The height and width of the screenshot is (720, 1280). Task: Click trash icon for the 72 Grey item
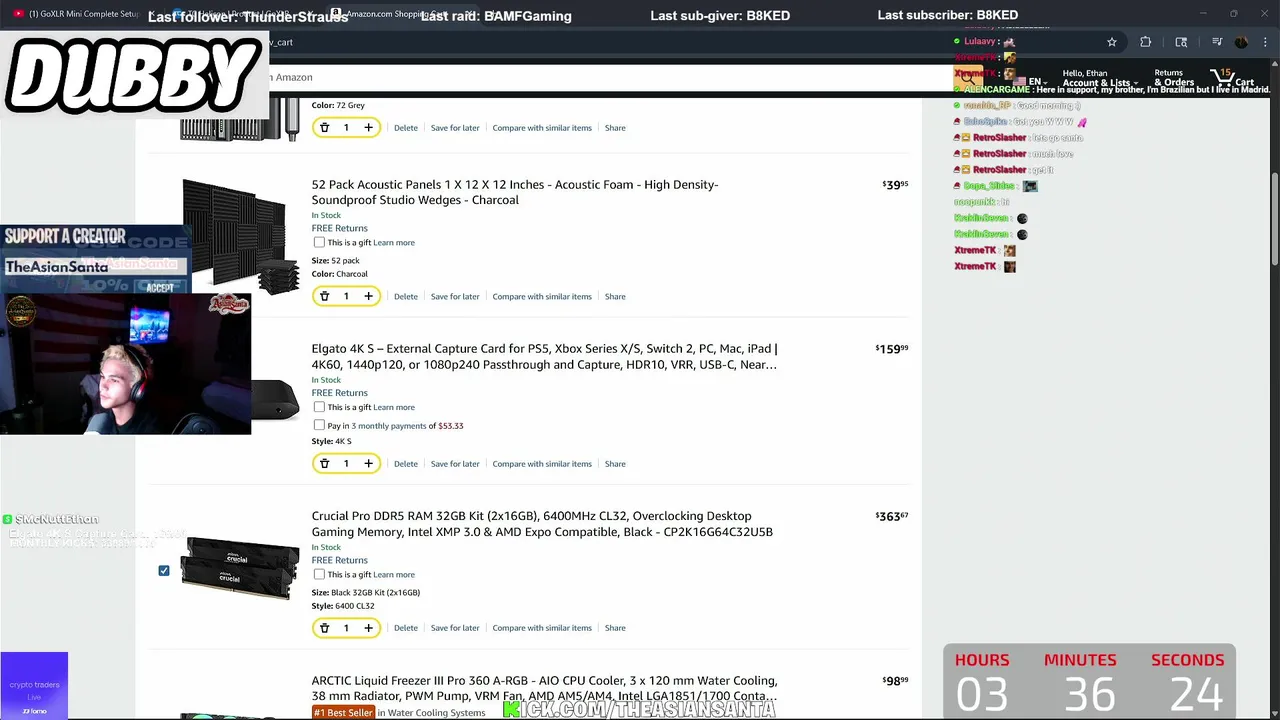[324, 128]
